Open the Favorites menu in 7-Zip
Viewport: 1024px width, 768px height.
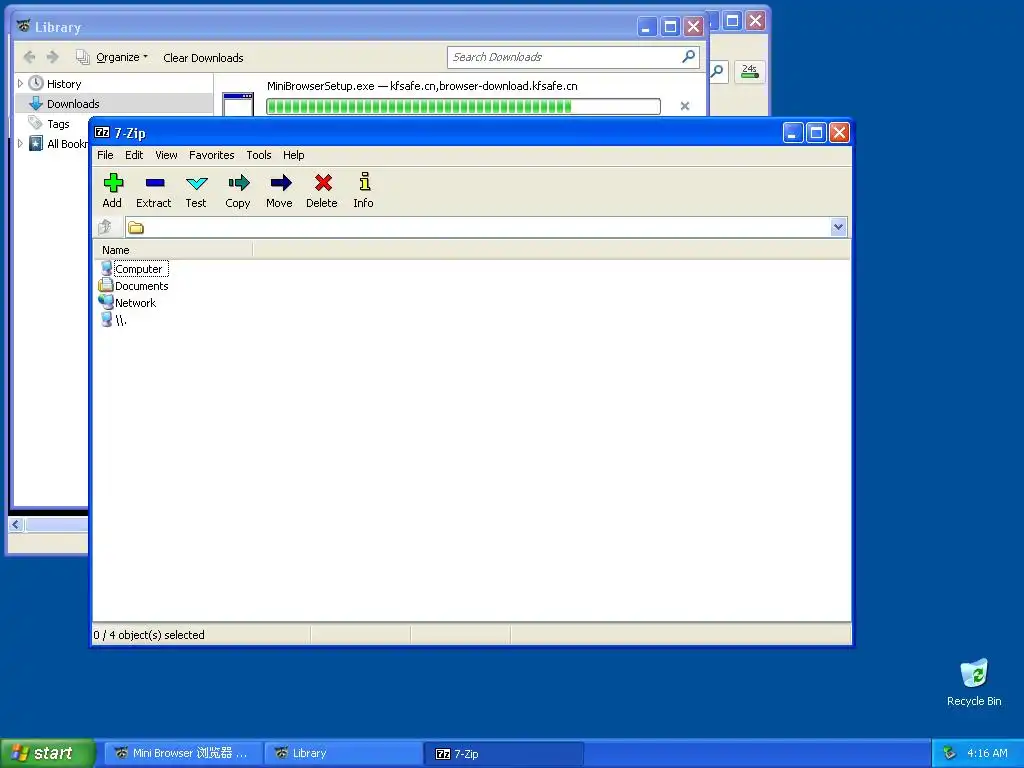212,155
